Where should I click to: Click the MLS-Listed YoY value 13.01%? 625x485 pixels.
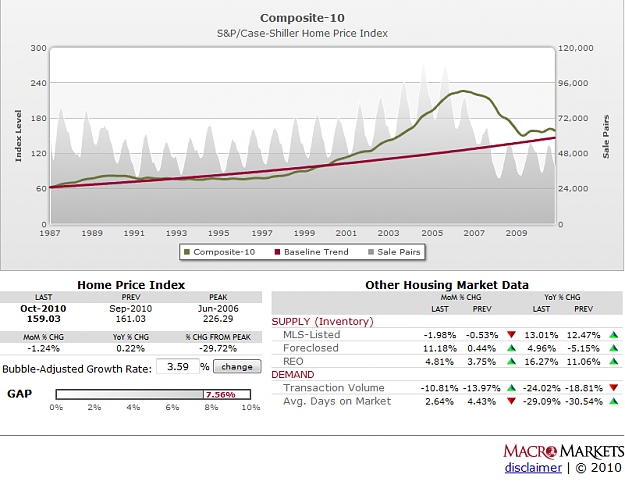coord(542,335)
